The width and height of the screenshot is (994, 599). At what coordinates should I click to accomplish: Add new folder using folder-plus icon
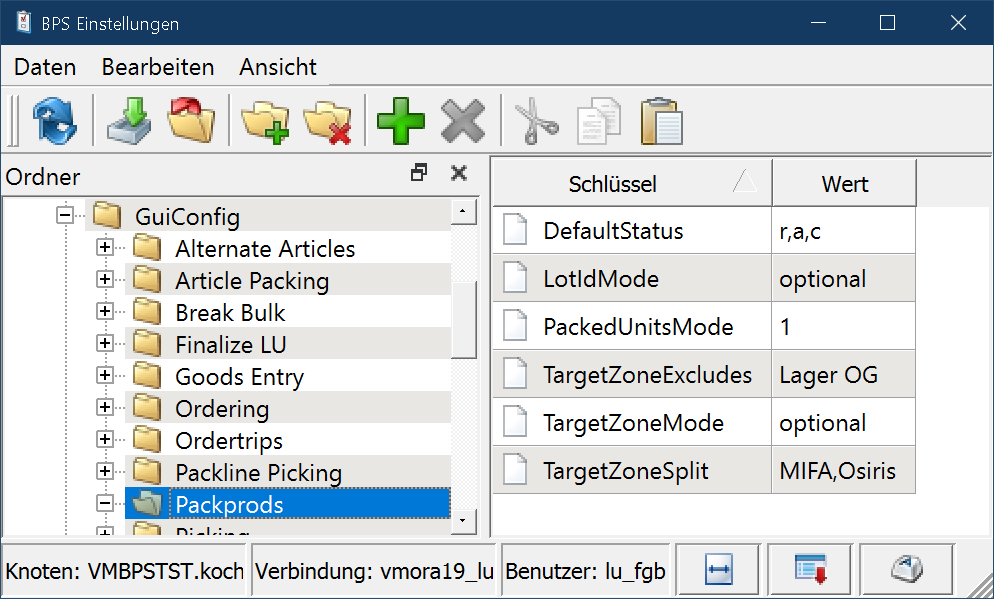coord(264,122)
